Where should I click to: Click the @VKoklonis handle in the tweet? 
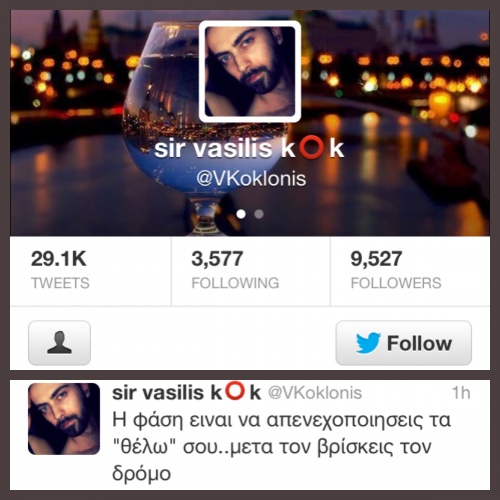click(315, 393)
